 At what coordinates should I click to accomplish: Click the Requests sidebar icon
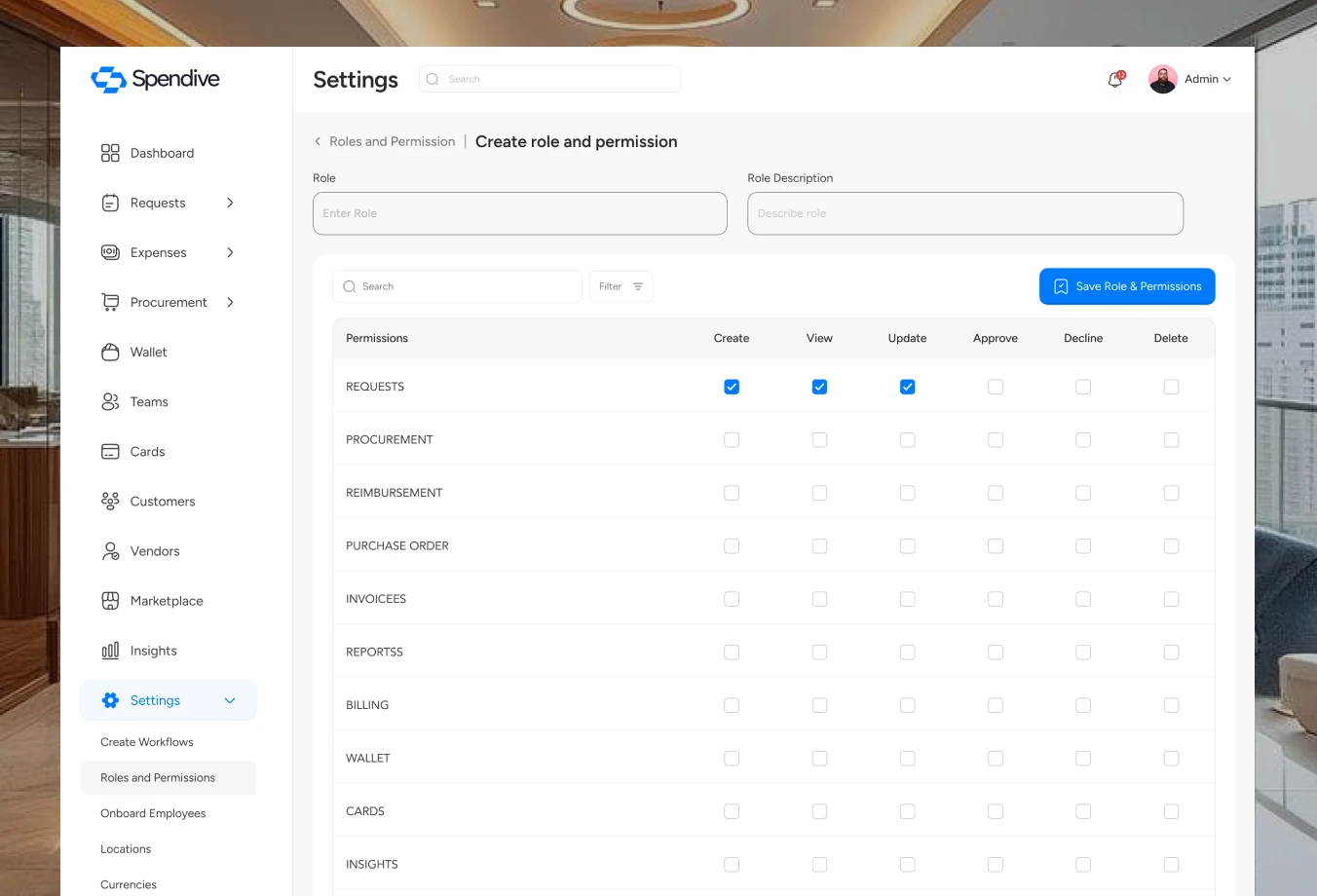coord(110,203)
